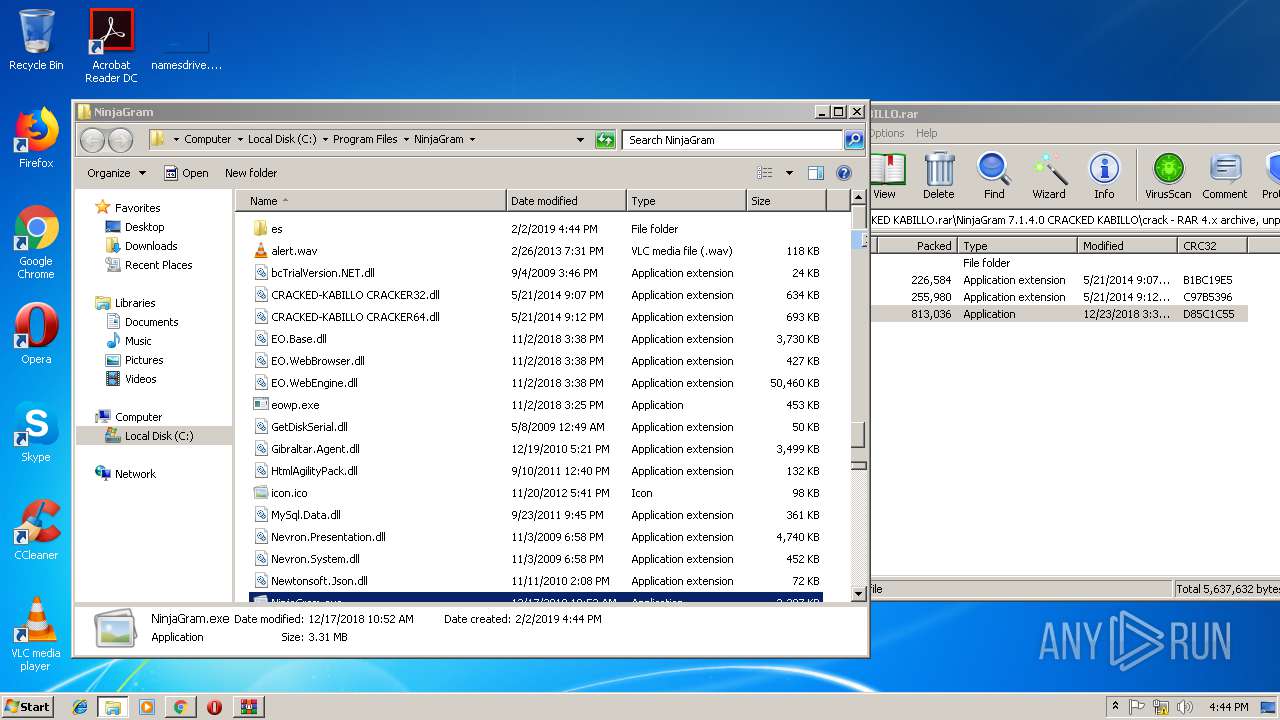
Task: Open Internet Explorer from taskbar
Action: (80, 707)
